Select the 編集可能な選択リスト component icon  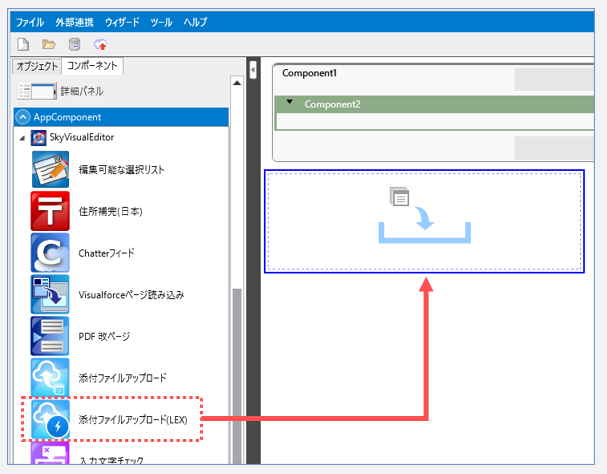[x=50, y=169]
